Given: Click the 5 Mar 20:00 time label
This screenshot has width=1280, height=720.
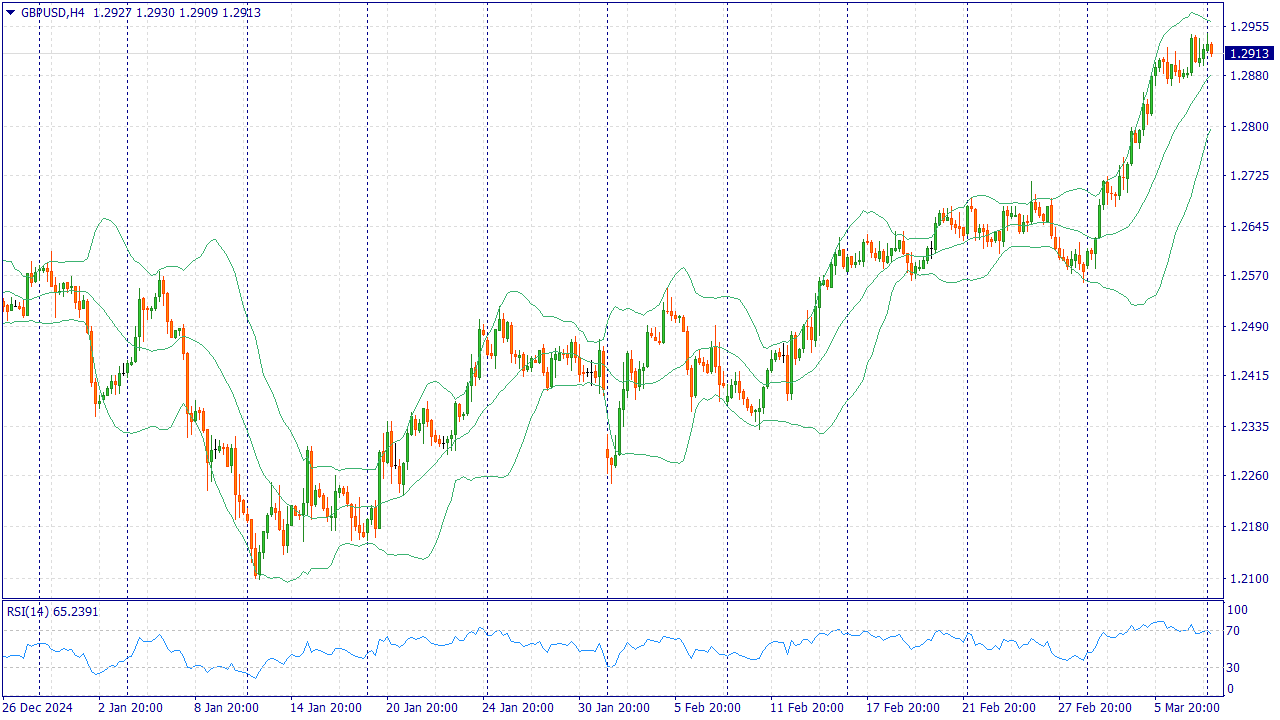Looking at the screenshot, I should click(1186, 708).
